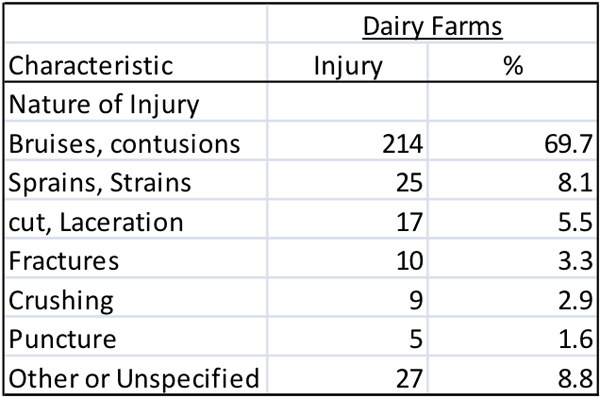Click the cut, Laceration label
The width and height of the screenshot is (600, 398).
click(x=96, y=222)
